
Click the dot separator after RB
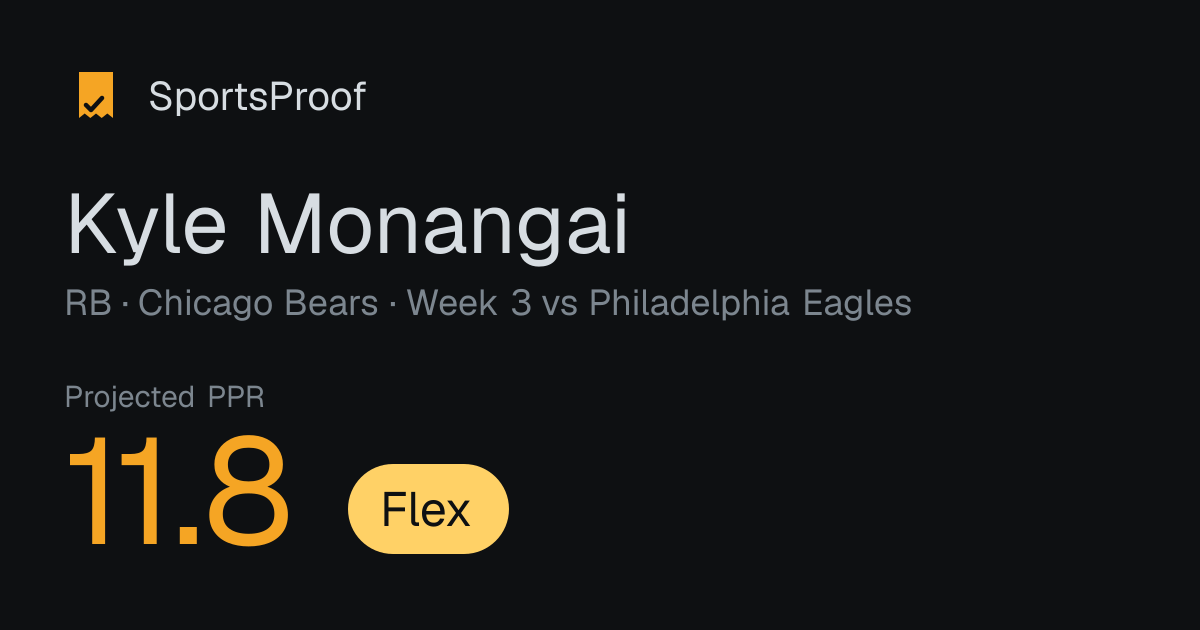pyautogui.click(x=125, y=304)
